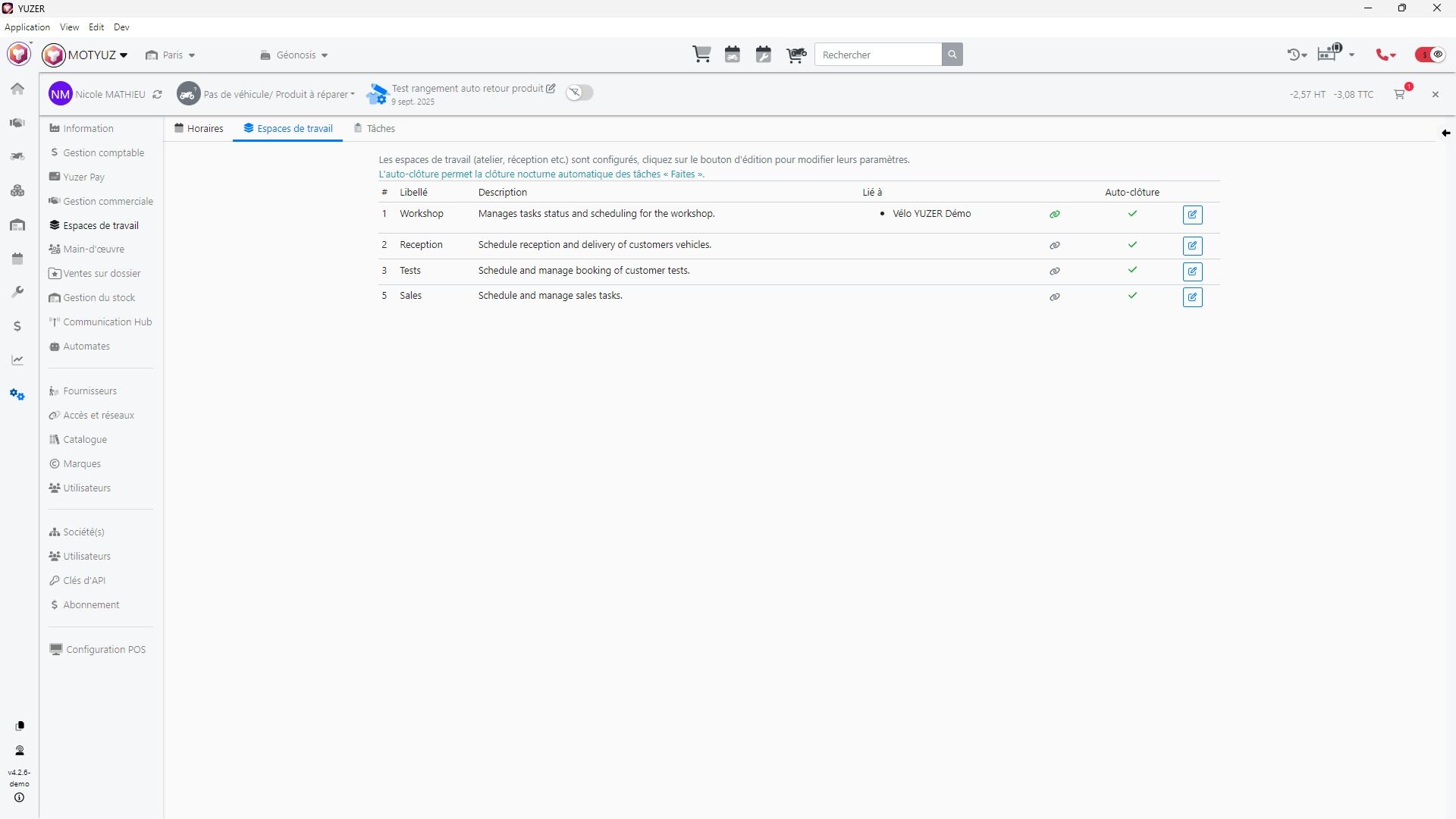The width and height of the screenshot is (1456, 819).
Task: Click the blue gears settings sidebar icon
Action: pos(17,394)
